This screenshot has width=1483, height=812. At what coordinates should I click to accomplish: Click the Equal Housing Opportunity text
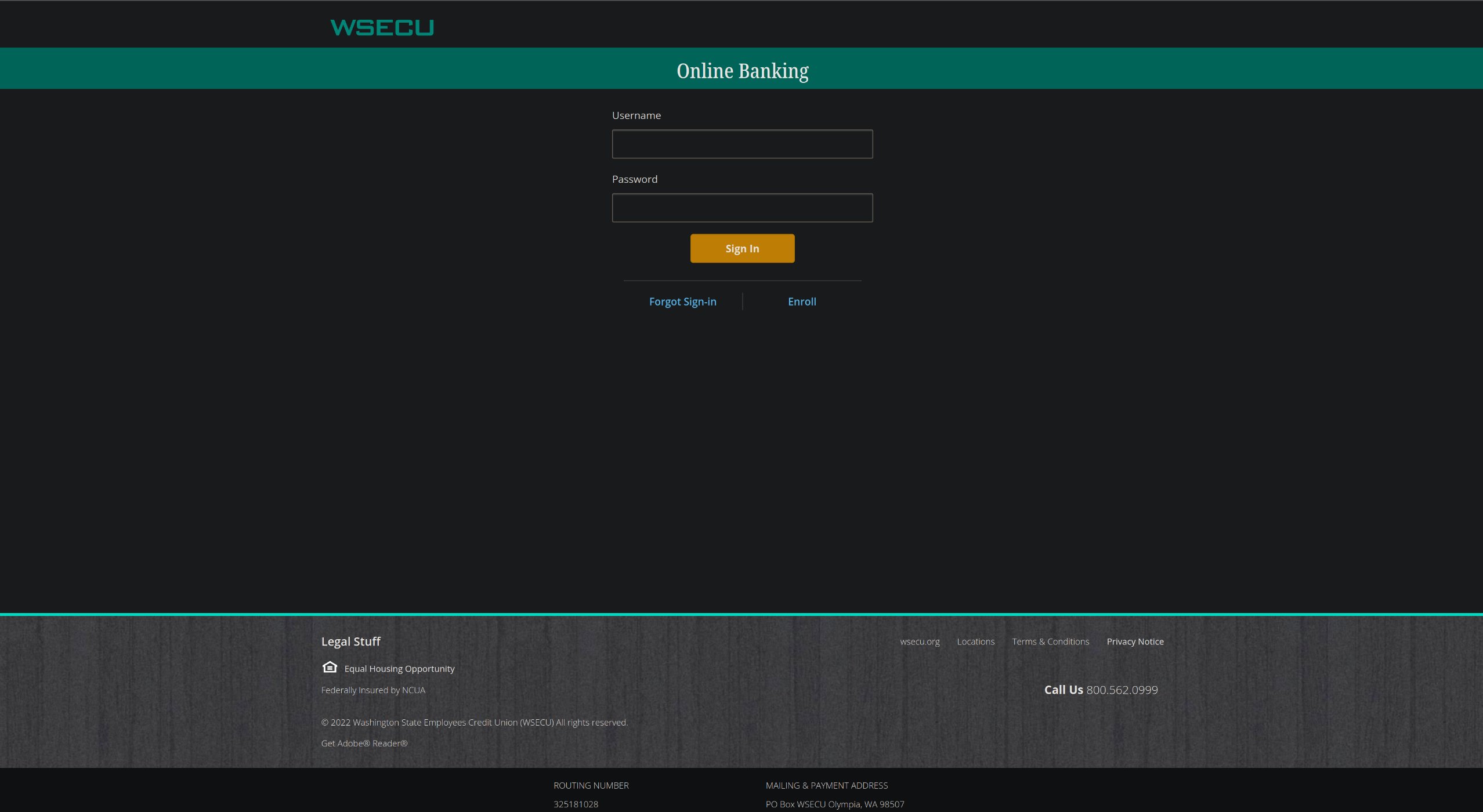point(399,669)
